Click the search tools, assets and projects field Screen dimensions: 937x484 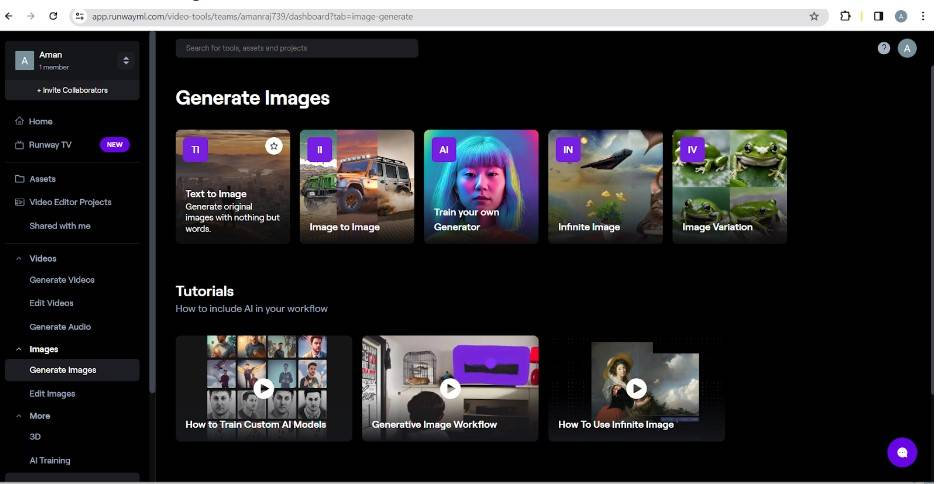(x=297, y=48)
